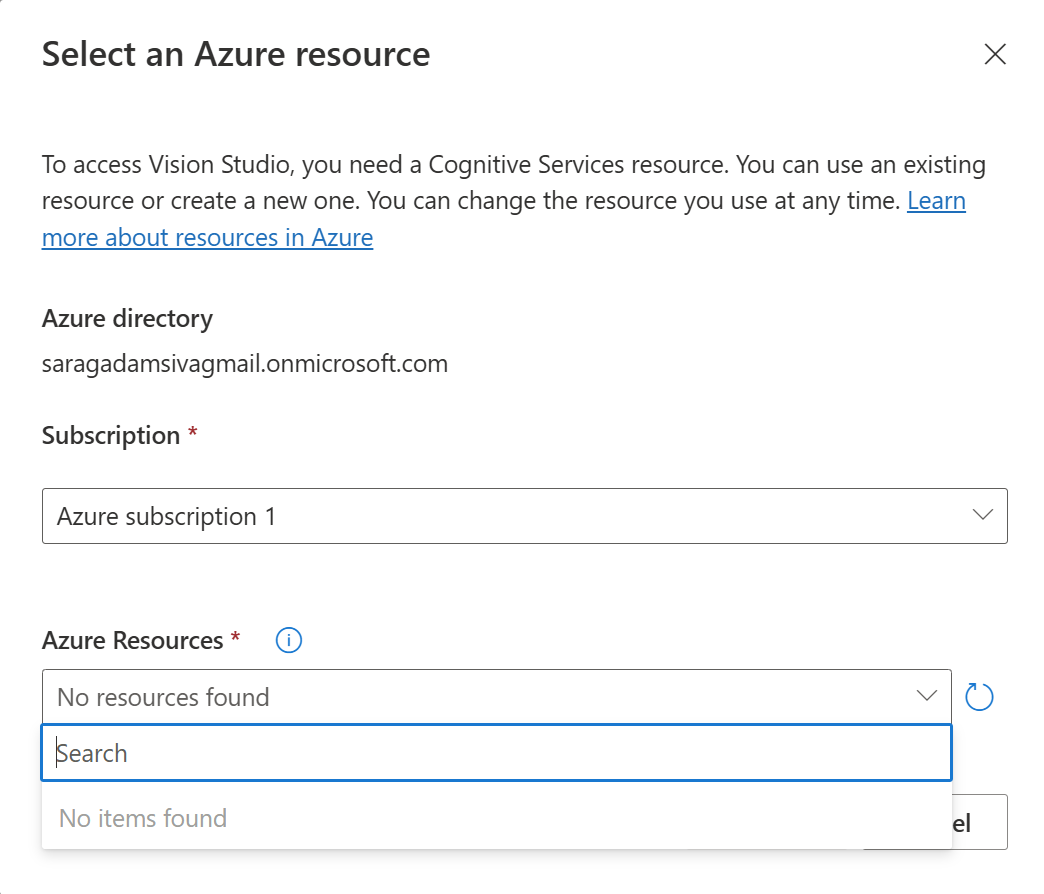Click the red asterisk beside Subscription
Viewport: 1044px width, 894px height.
point(193,435)
